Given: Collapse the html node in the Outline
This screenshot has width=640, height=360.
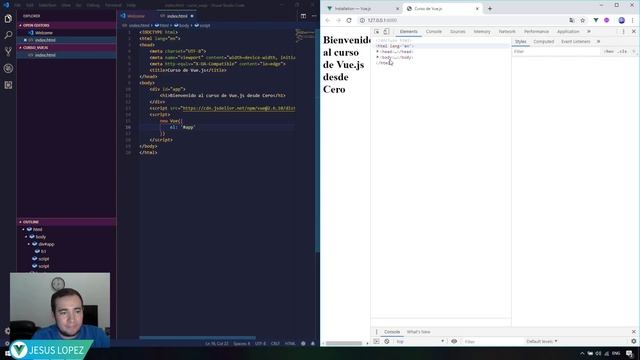Looking at the screenshot, I should click(24, 229).
